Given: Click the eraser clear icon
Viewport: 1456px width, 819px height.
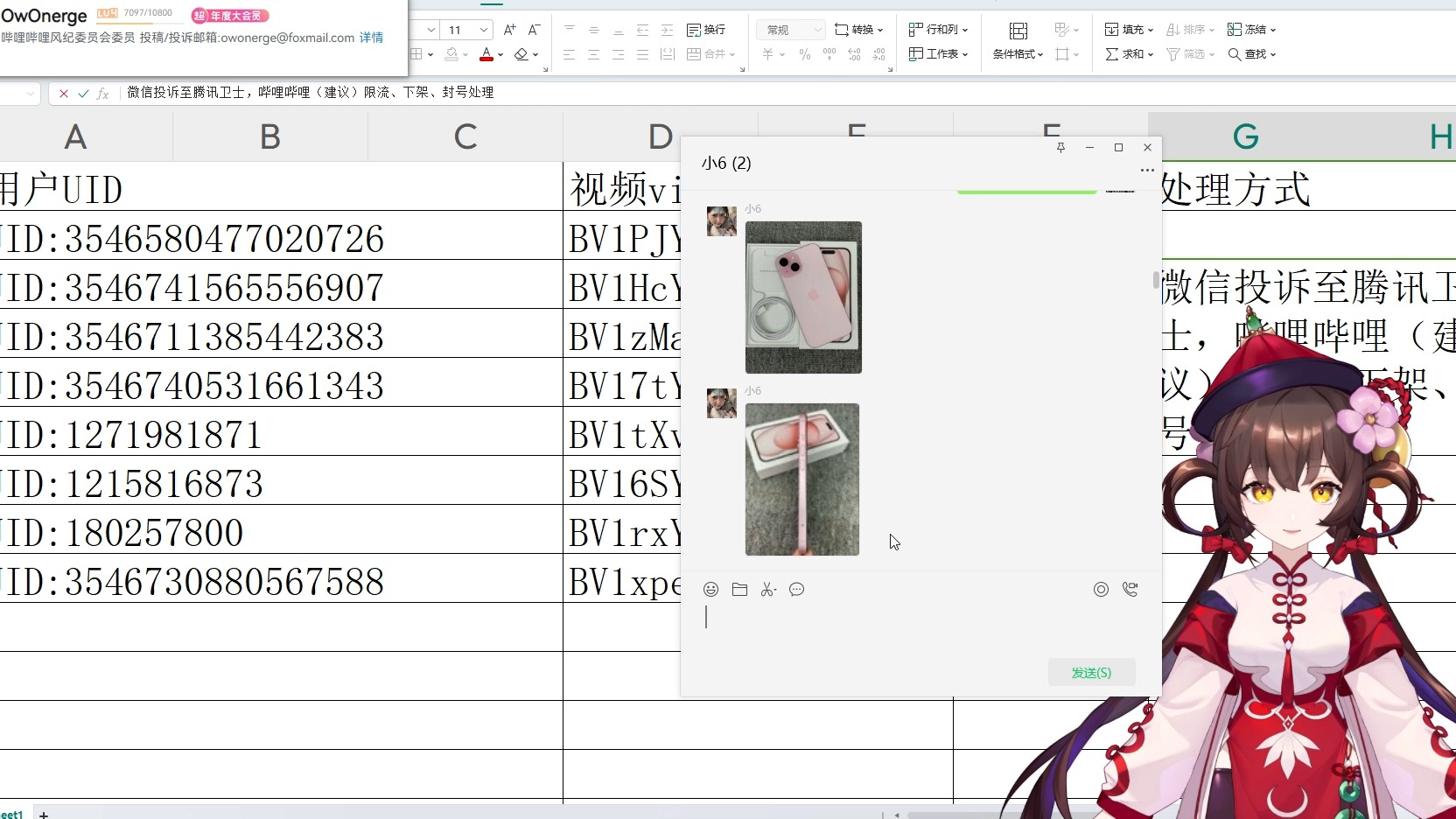Looking at the screenshot, I should click(x=521, y=54).
